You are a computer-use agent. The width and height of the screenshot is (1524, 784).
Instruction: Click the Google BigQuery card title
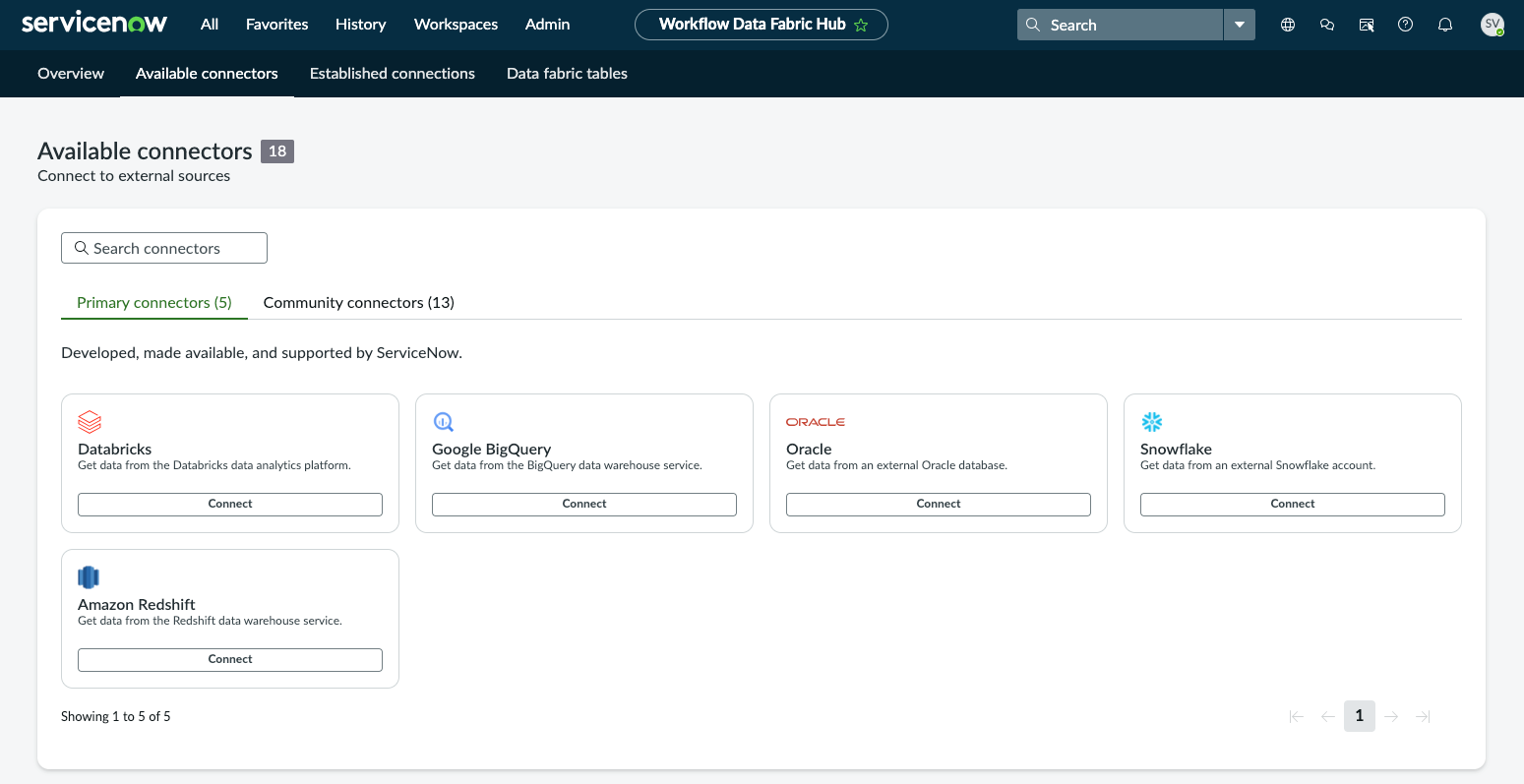[x=492, y=449]
